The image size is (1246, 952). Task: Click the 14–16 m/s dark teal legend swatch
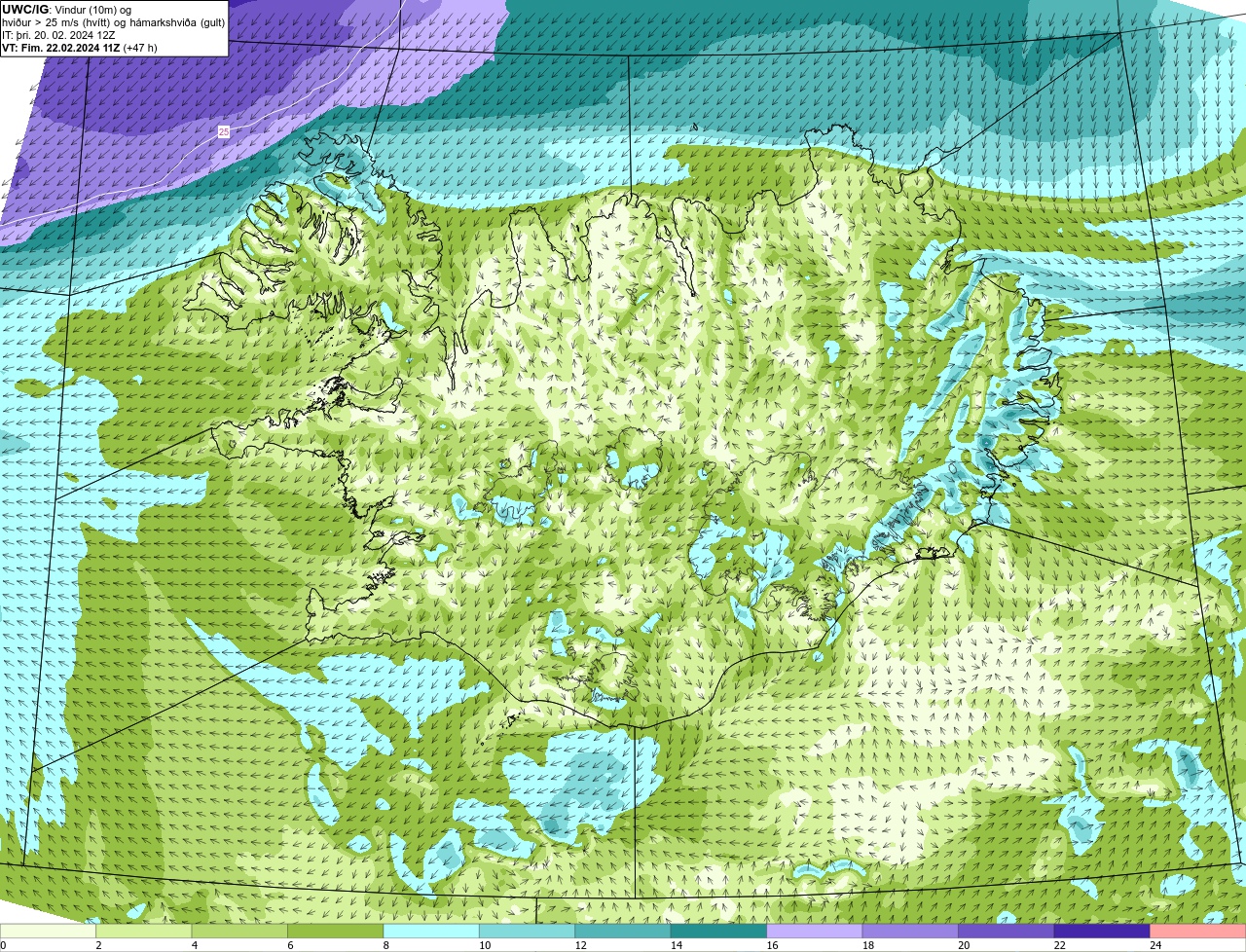pos(718,931)
